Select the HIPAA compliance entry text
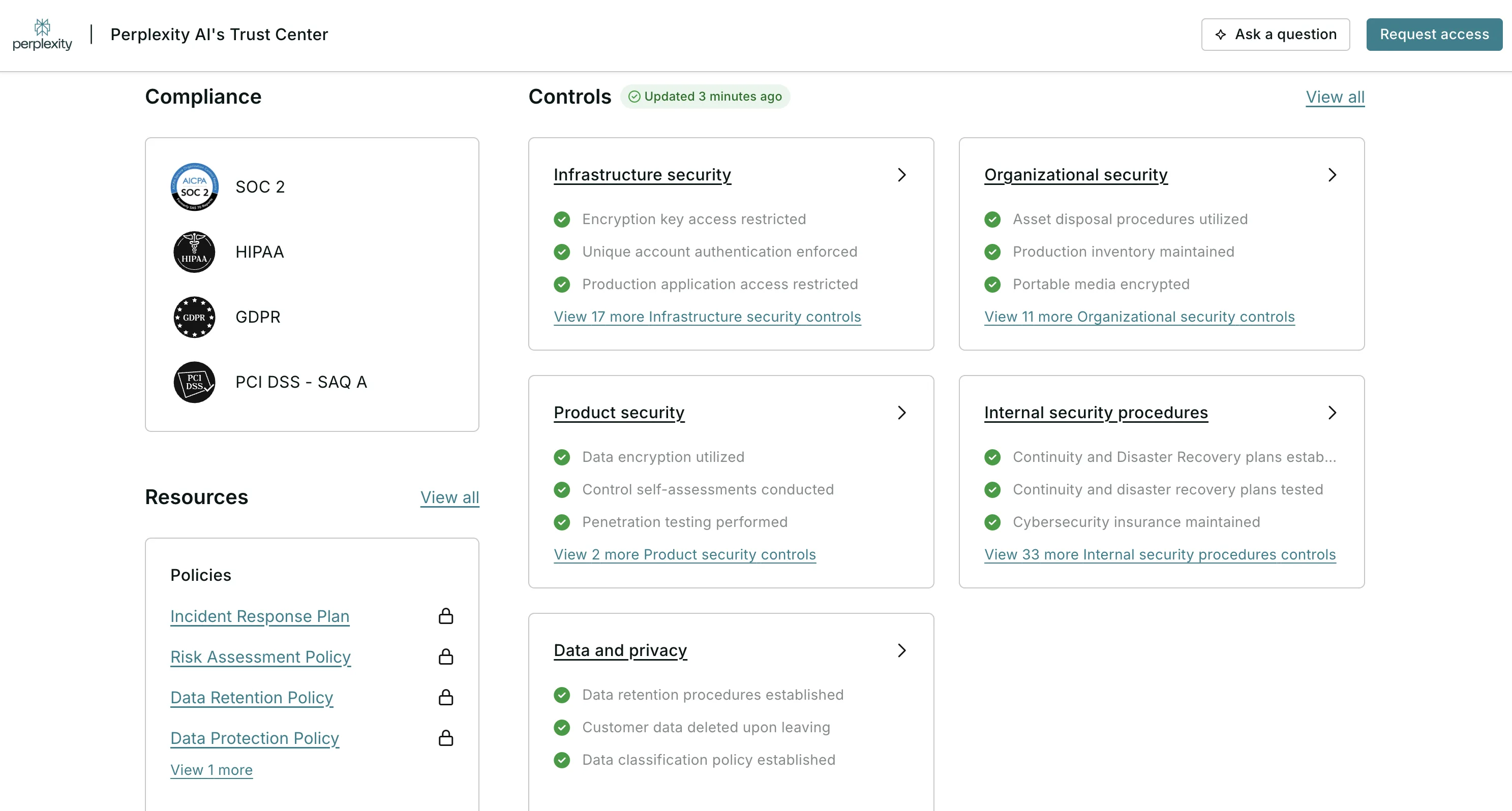The image size is (1512, 811). (259, 252)
